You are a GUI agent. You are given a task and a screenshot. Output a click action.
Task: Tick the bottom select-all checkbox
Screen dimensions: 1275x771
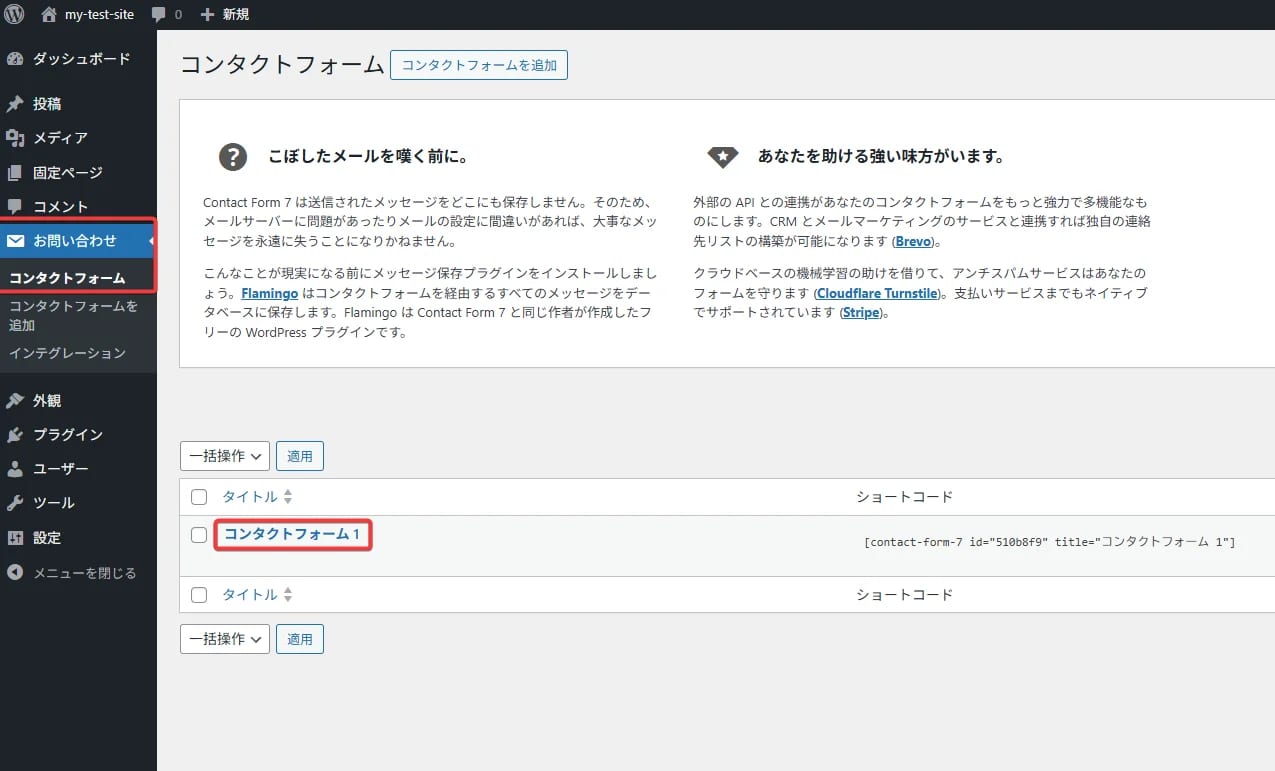point(198,594)
